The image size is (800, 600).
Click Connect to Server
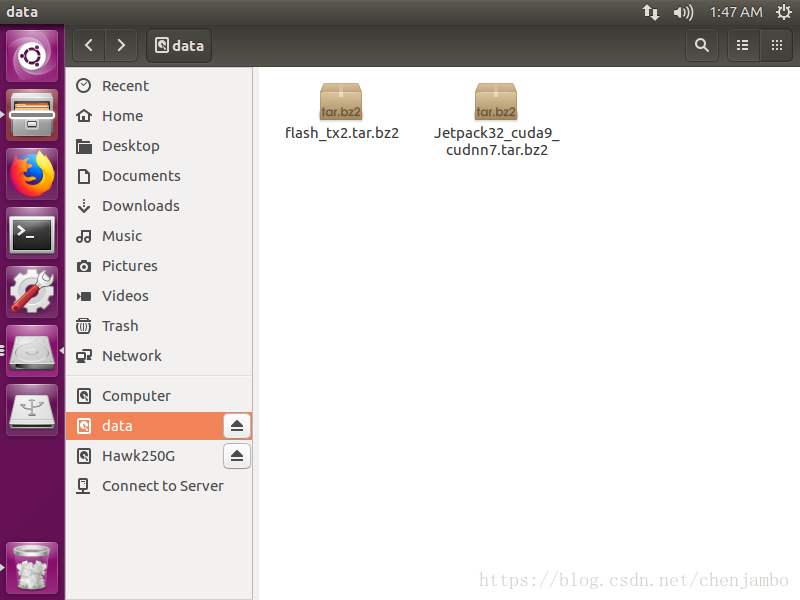[x=159, y=486]
